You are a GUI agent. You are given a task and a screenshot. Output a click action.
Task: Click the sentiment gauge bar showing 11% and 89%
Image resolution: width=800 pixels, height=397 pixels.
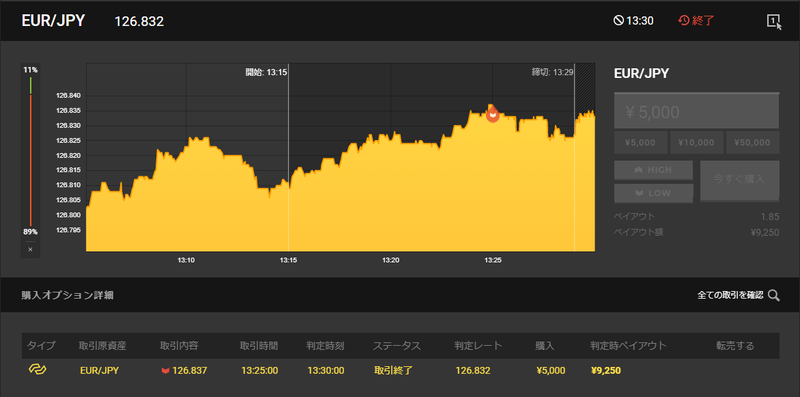[x=30, y=151]
